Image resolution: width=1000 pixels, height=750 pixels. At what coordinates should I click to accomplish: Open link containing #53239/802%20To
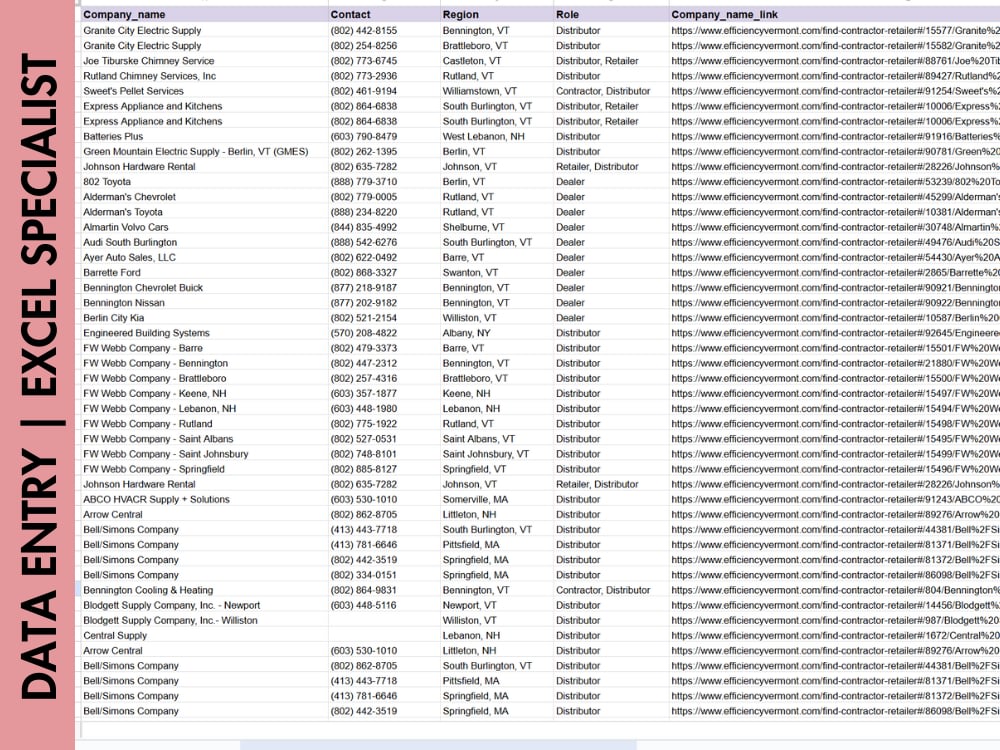point(835,182)
